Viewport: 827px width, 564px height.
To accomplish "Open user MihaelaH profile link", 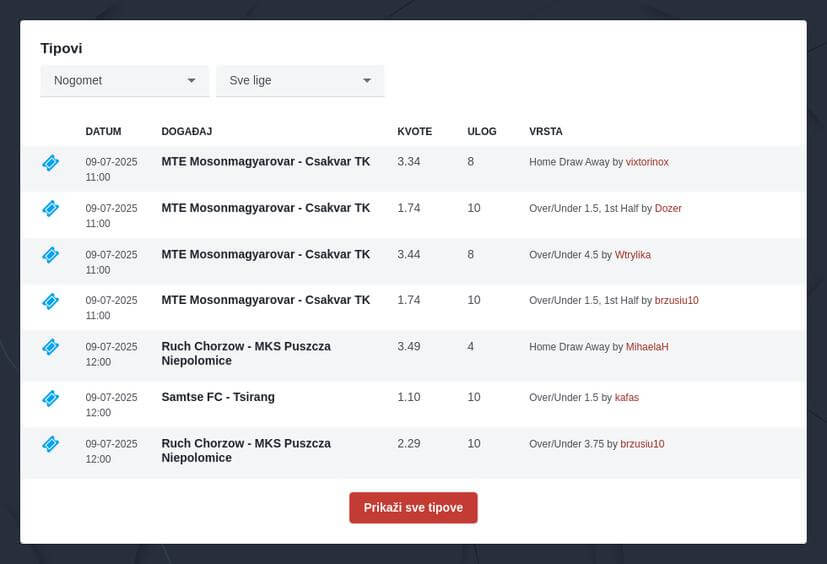I will (x=647, y=347).
